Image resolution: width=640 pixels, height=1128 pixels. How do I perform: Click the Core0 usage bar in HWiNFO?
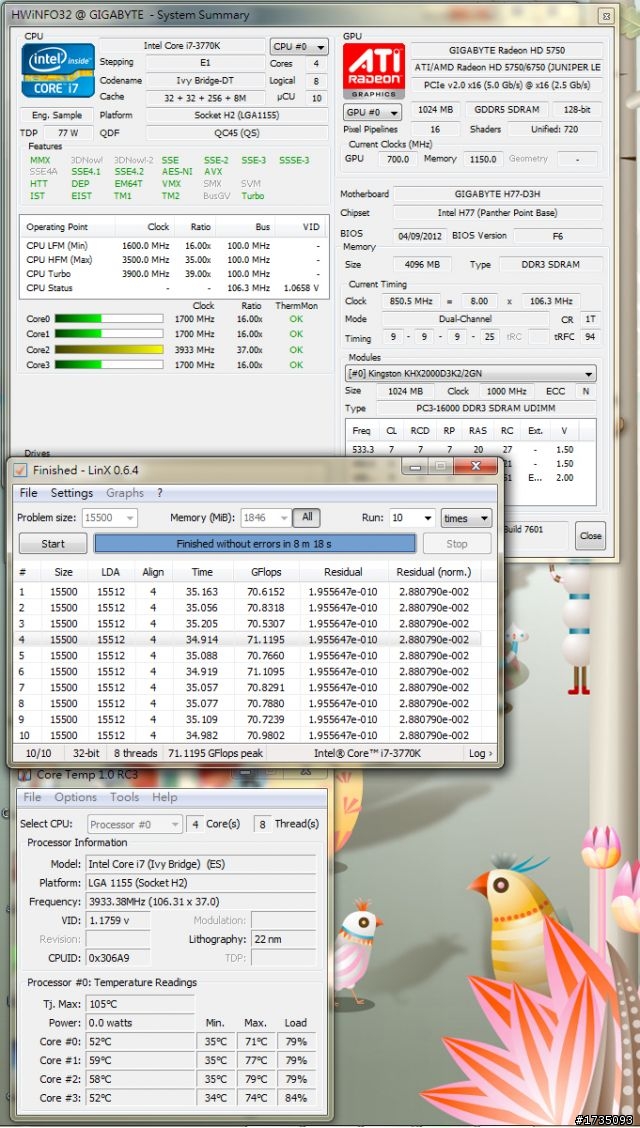coord(109,319)
